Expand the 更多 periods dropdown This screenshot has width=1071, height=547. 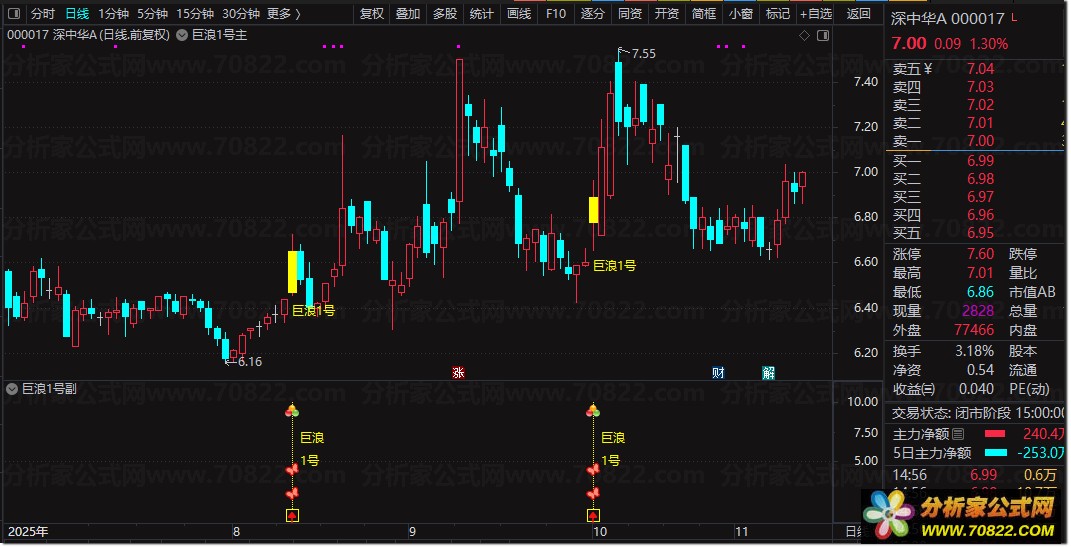283,14
